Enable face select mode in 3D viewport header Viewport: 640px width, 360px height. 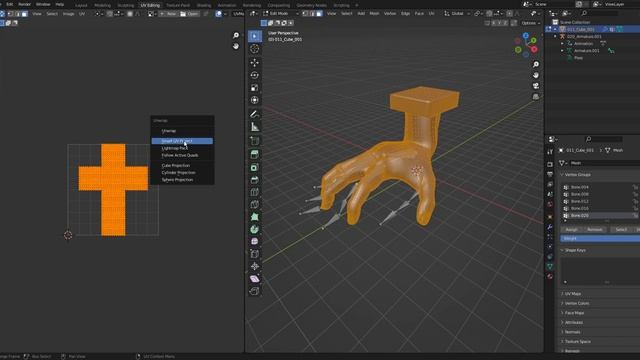(319, 13)
